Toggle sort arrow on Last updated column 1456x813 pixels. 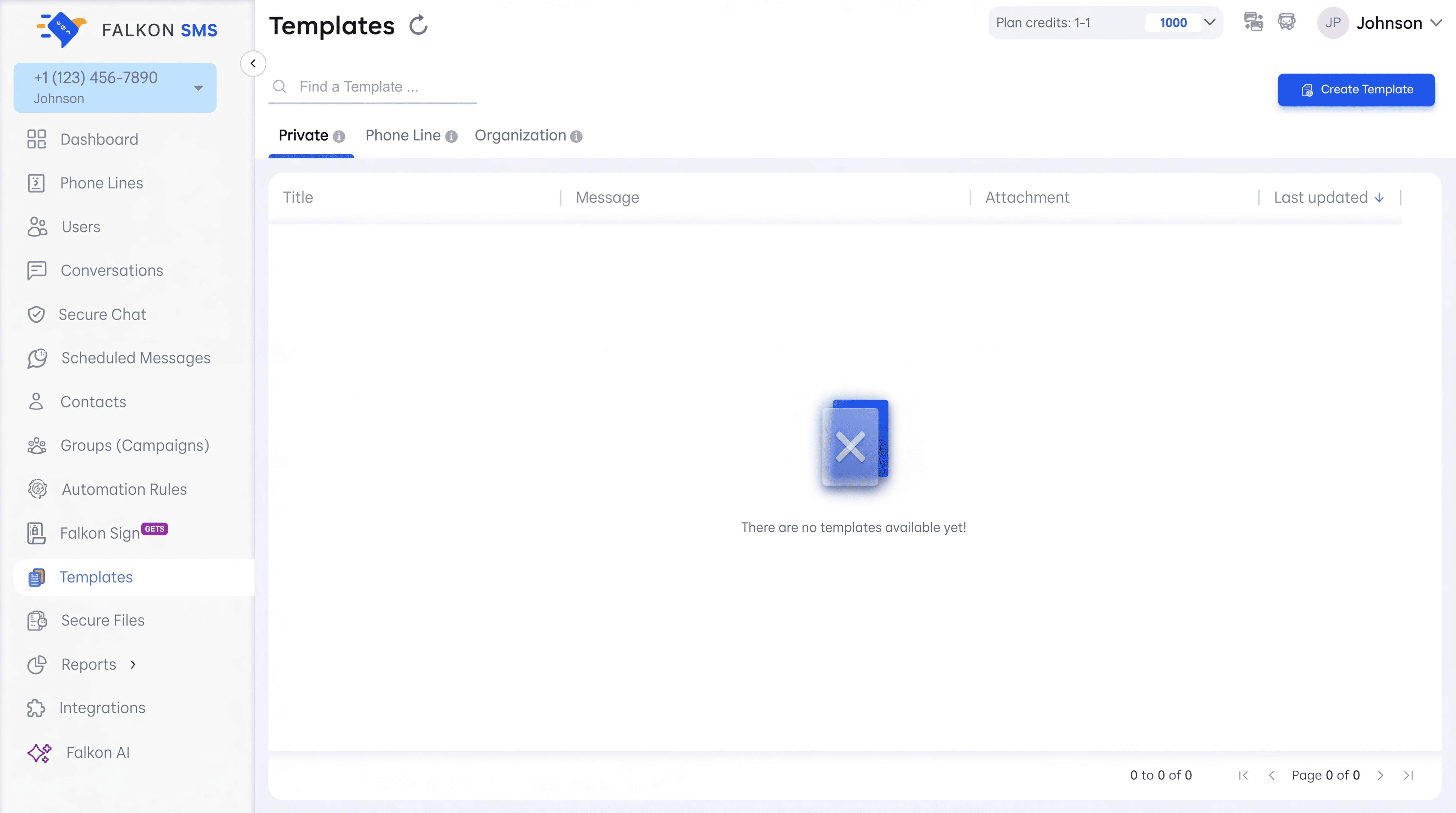pos(1379,197)
